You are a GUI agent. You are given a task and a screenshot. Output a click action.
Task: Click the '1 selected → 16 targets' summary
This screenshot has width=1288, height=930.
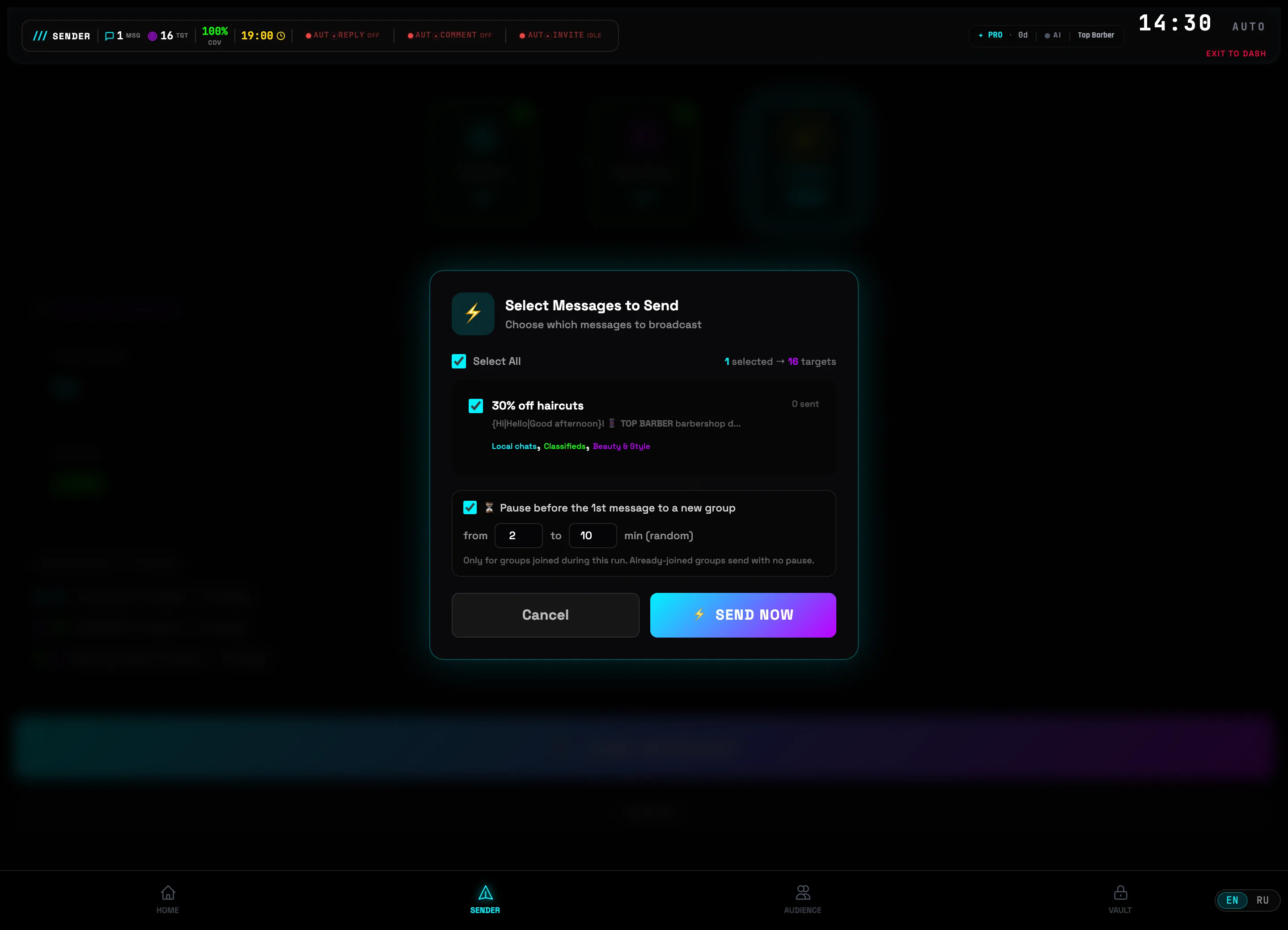780,362
